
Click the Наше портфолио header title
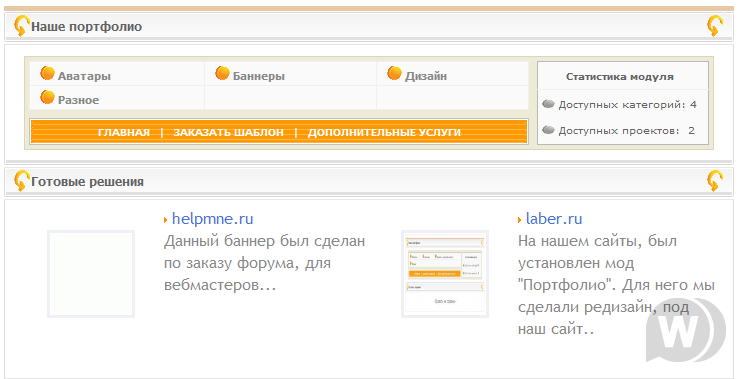pyautogui.click(x=86, y=27)
